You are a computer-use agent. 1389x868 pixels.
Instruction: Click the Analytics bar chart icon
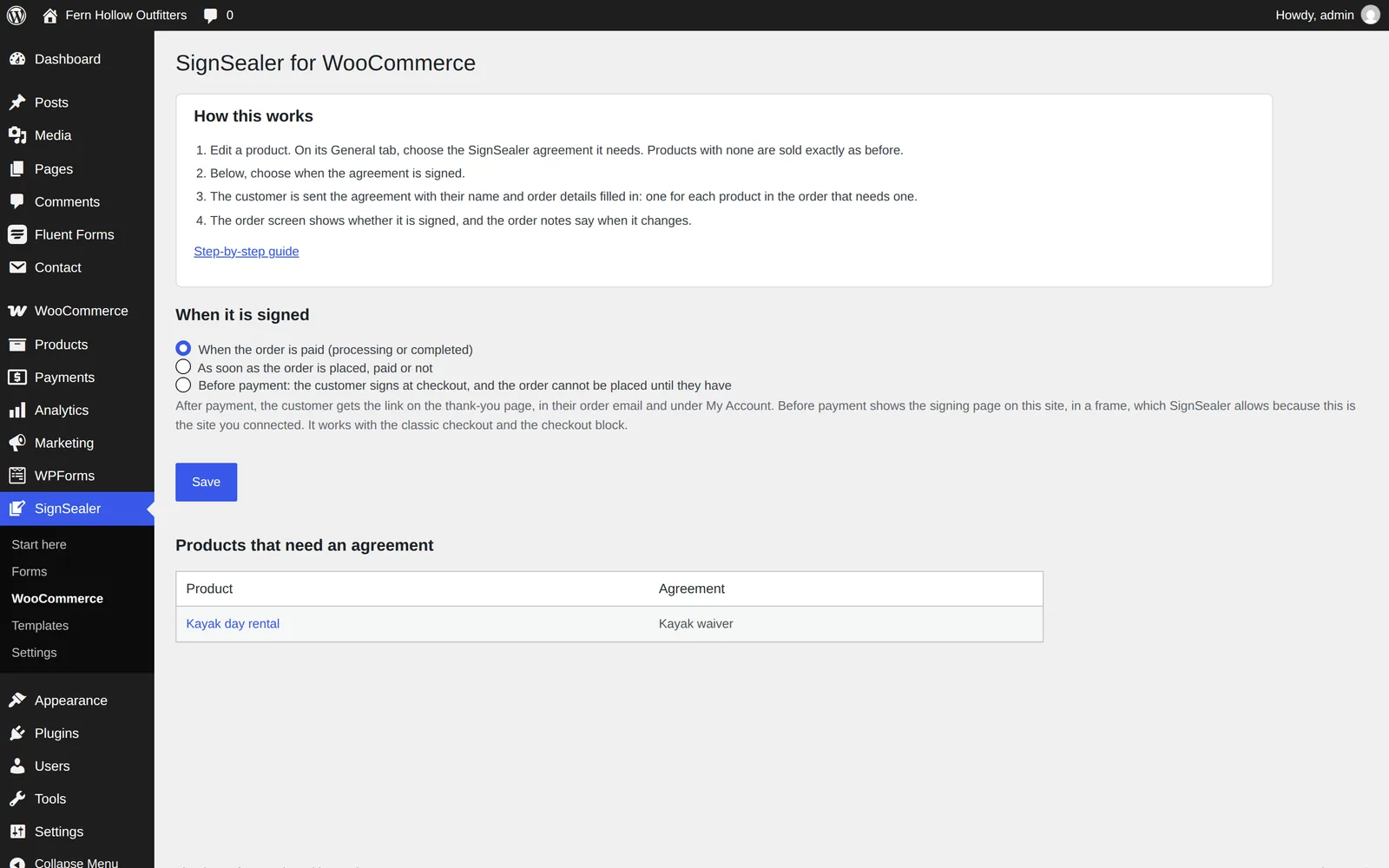17,411
